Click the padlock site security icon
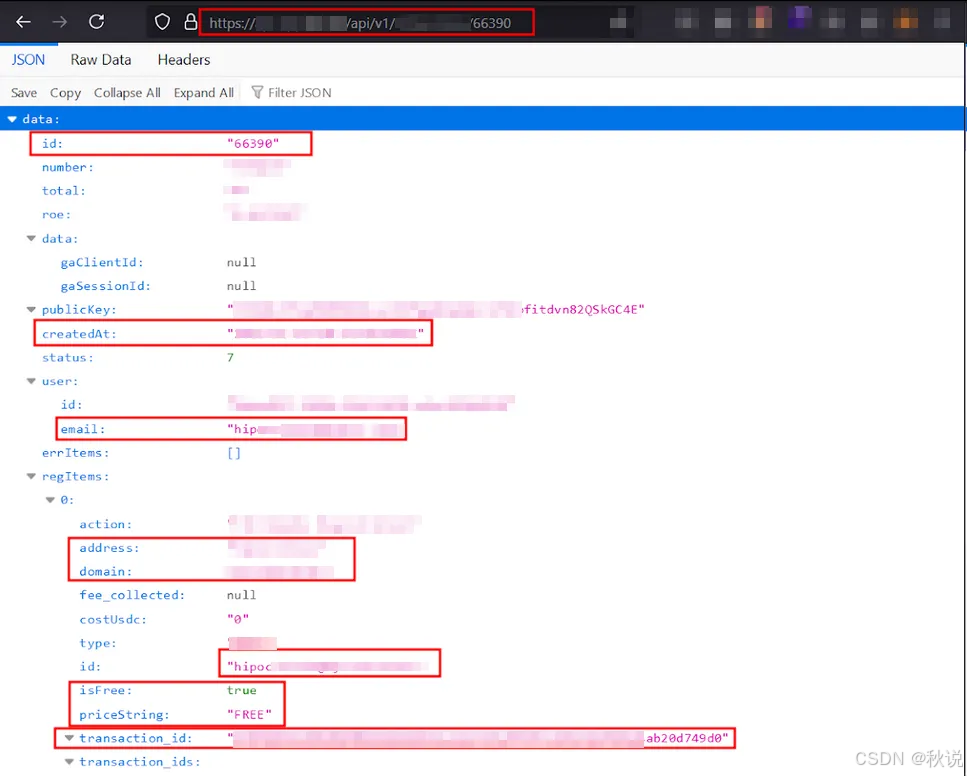The height and width of the screenshot is (776, 967). 191,22
